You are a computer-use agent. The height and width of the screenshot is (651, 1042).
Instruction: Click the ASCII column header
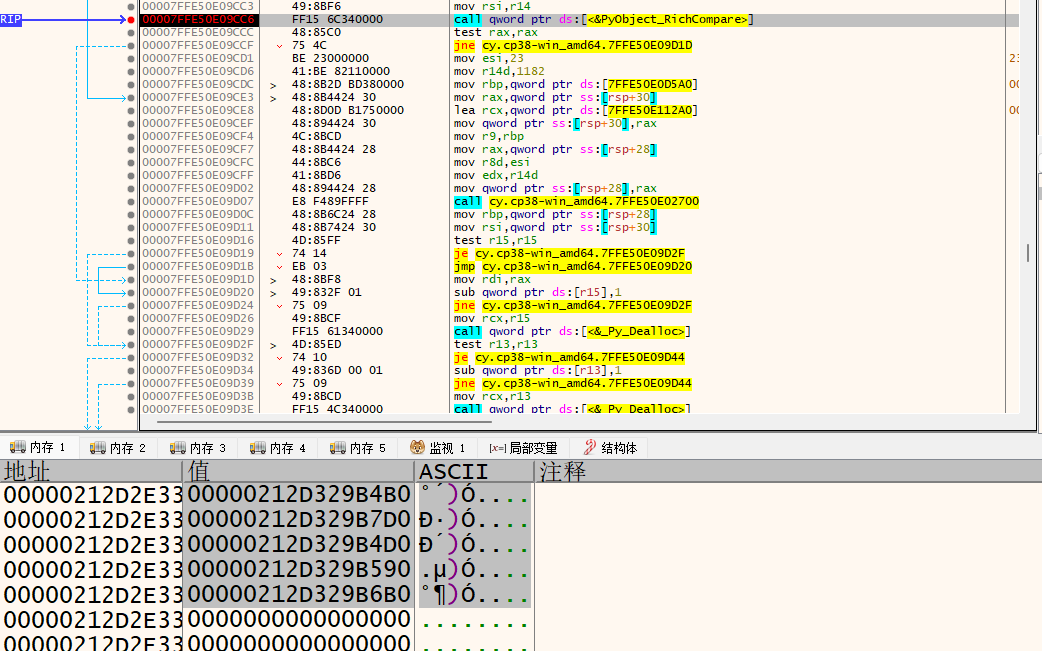click(474, 472)
